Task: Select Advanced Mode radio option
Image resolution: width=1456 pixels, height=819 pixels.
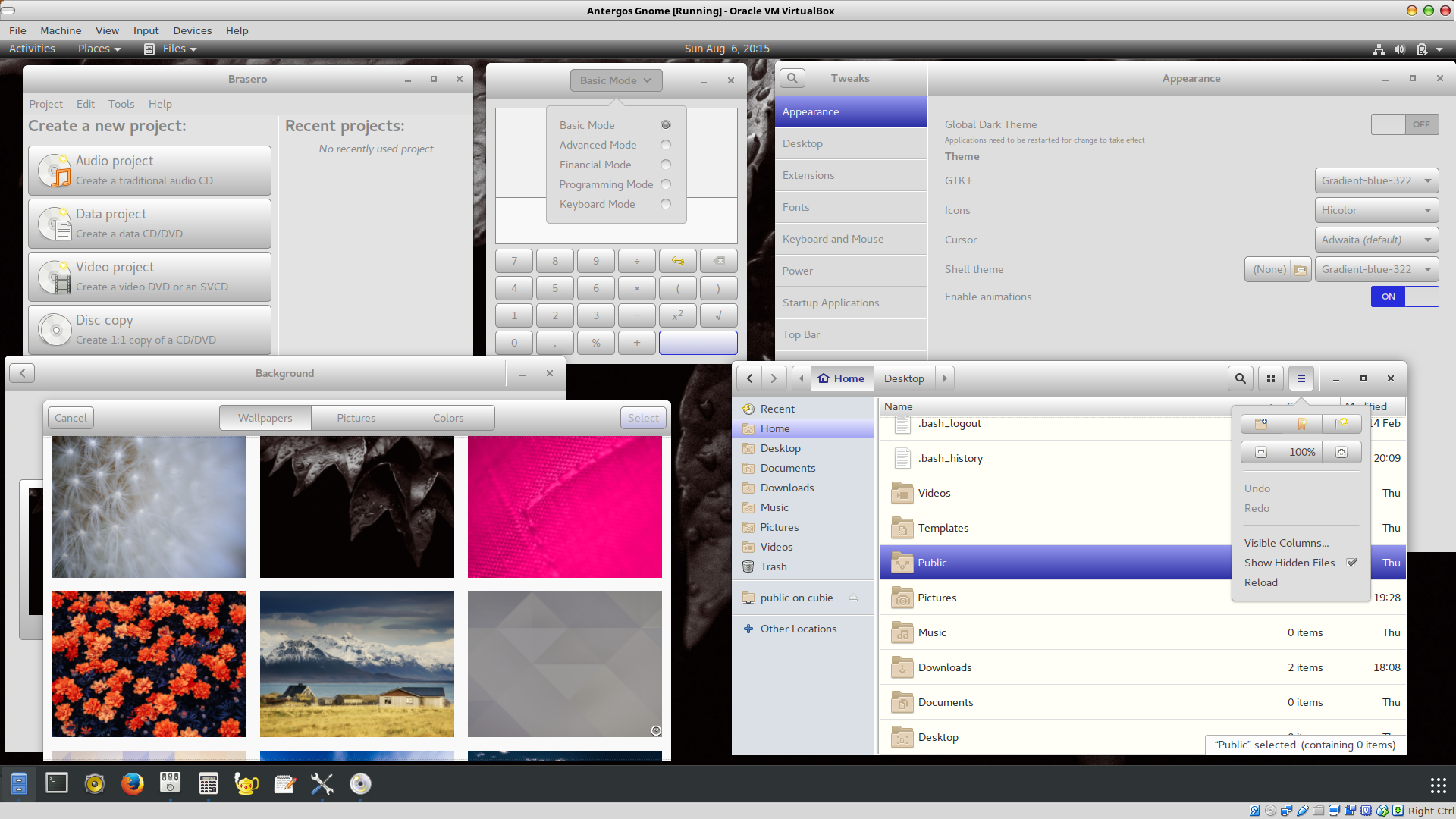Action: point(666,145)
